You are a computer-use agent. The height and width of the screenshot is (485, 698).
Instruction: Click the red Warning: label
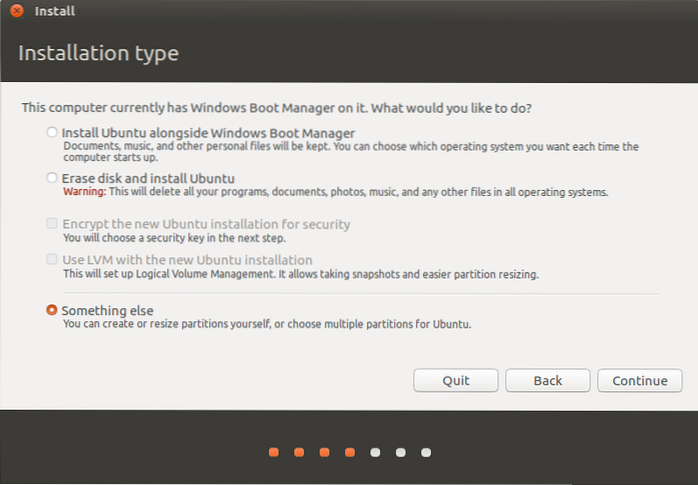tap(85, 192)
